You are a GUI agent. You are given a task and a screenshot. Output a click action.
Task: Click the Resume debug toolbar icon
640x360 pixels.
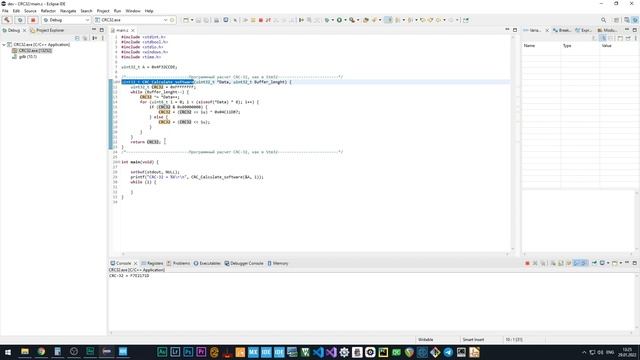pyautogui.click(x=245, y=20)
